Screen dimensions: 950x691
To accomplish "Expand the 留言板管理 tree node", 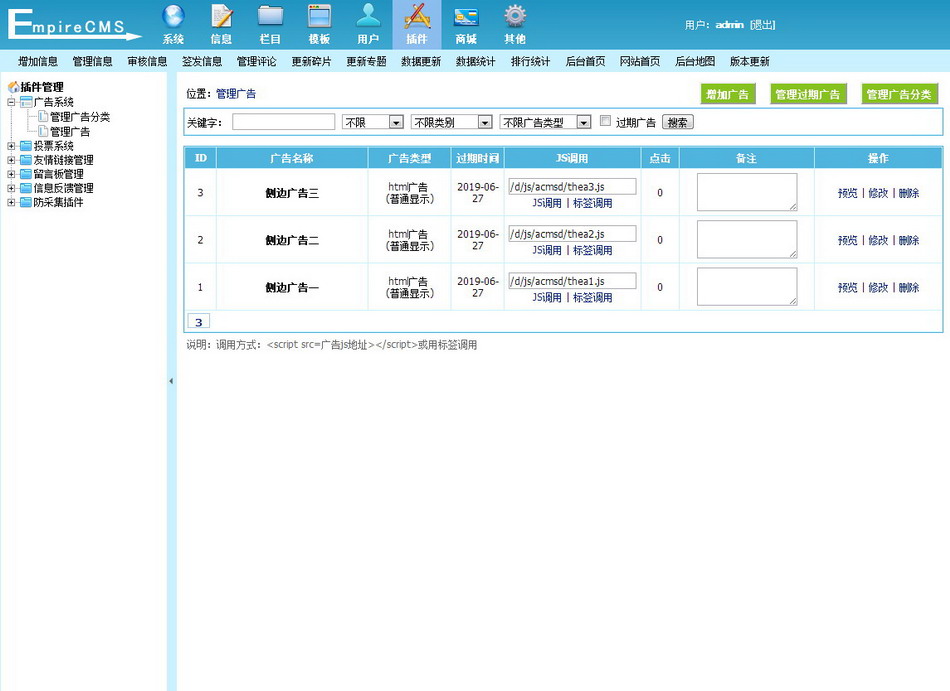I will [11, 174].
